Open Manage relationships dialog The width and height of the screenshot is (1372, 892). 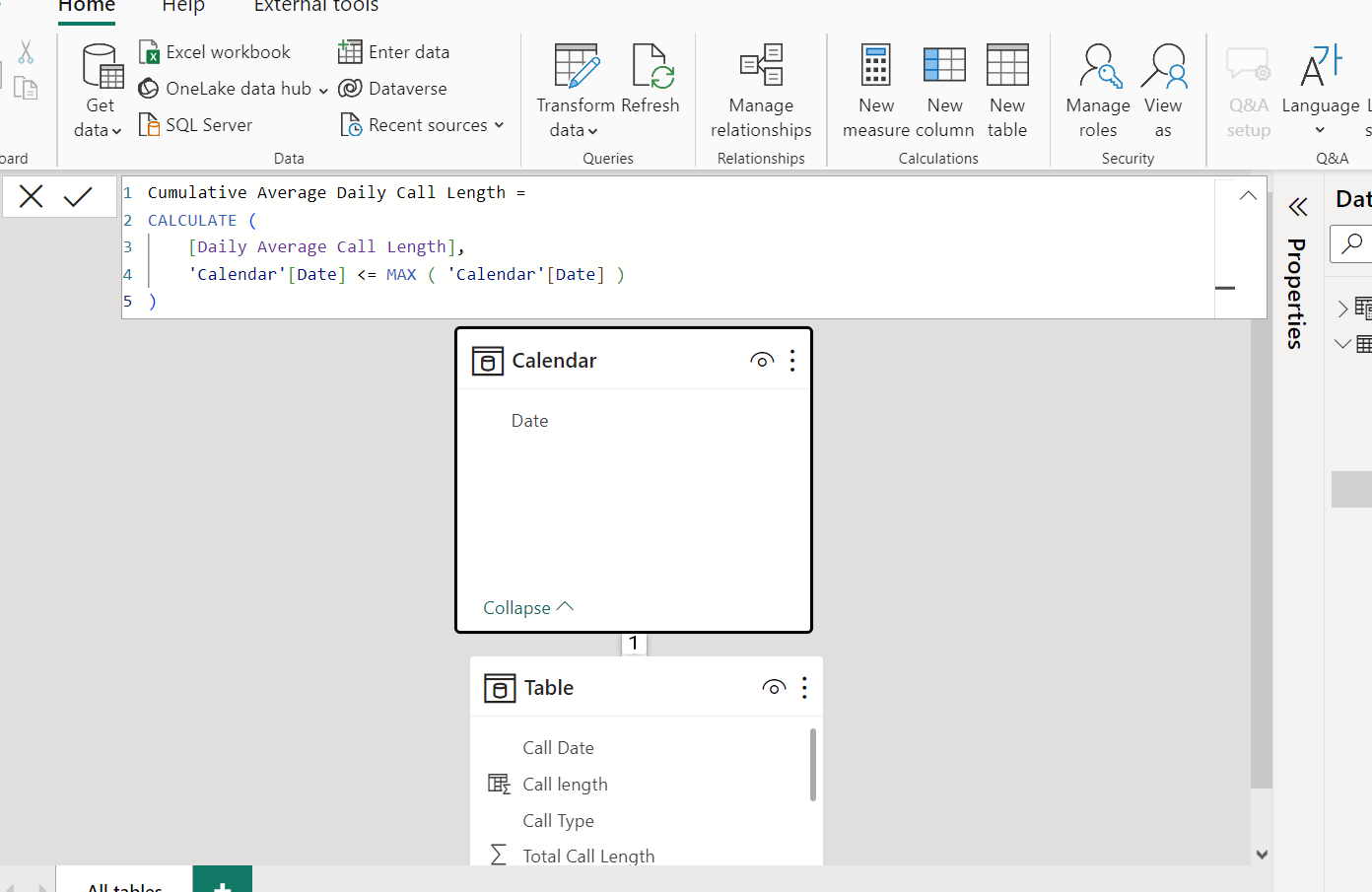tap(761, 91)
